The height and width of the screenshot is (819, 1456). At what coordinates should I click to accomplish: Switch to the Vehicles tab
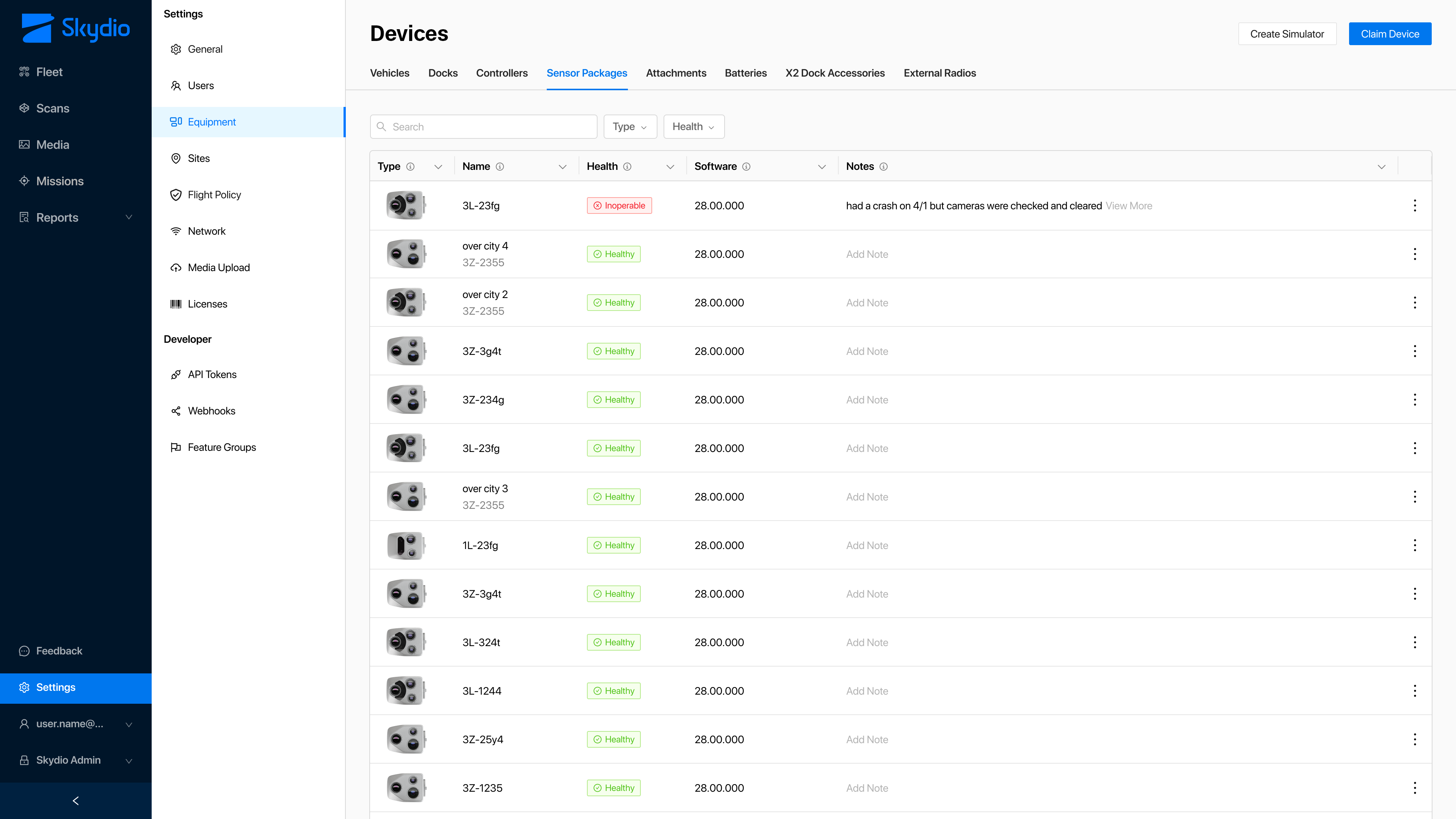point(389,73)
